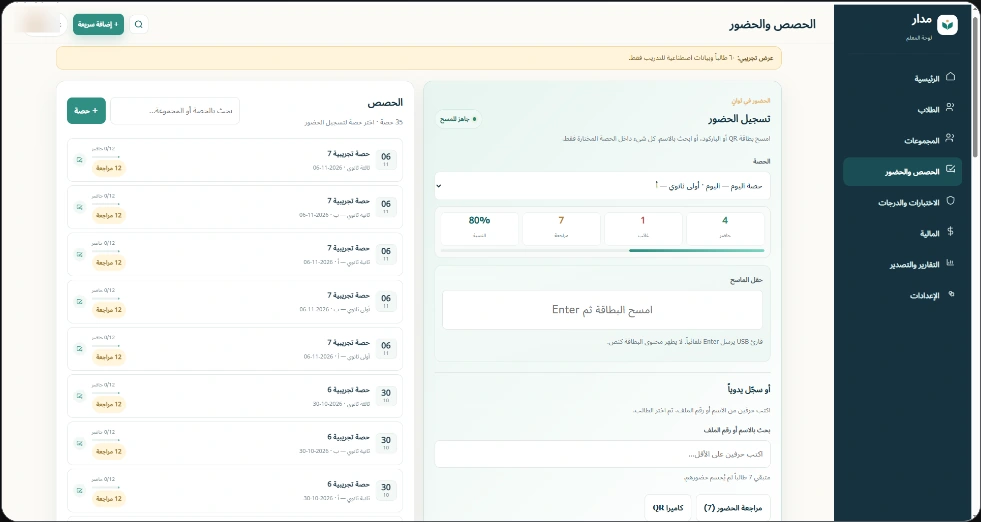The height and width of the screenshot is (522, 981).
Task: Click the كاميرا QR button
Action: (668, 508)
